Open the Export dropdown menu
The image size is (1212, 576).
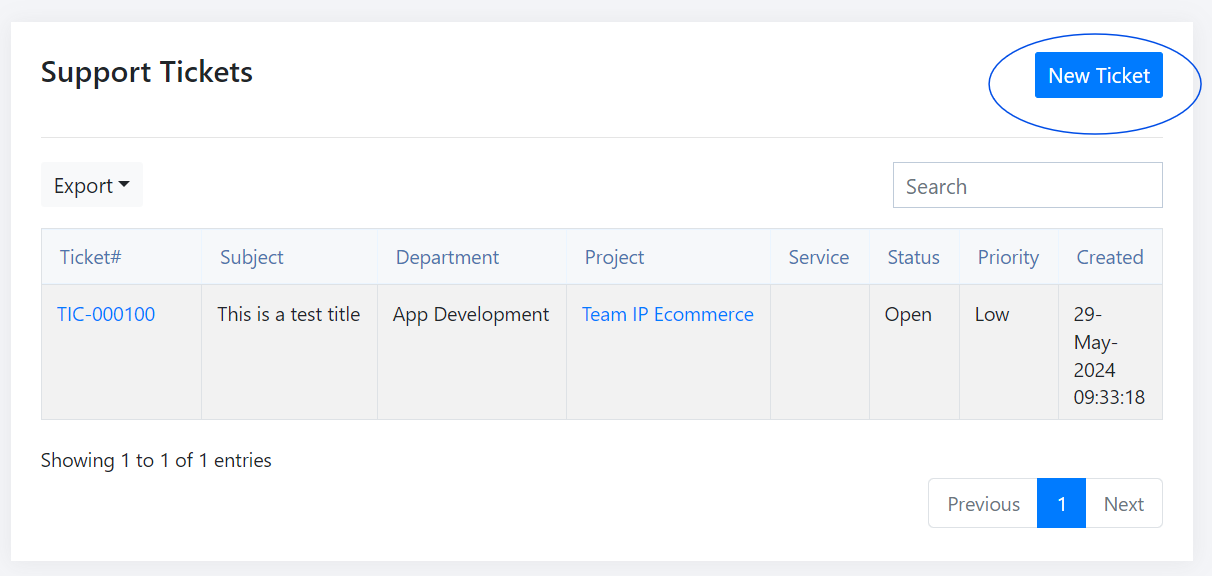(91, 185)
